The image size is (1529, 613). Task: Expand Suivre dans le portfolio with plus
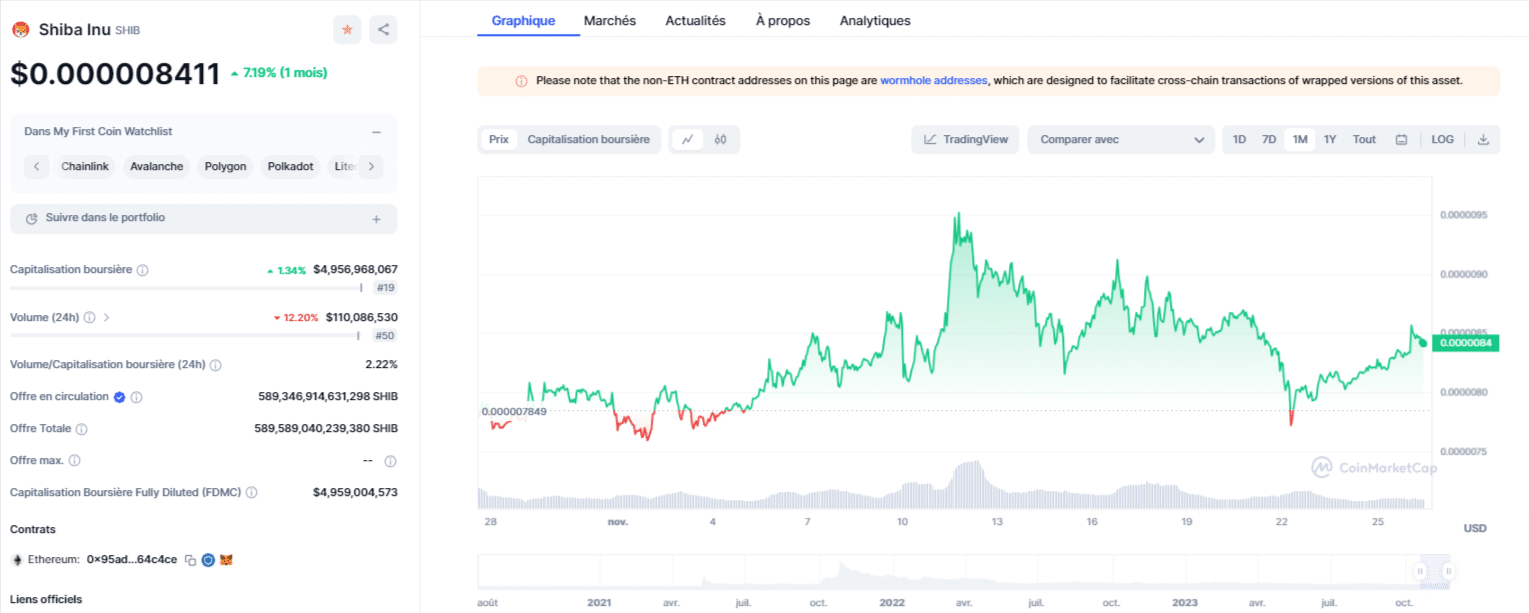click(x=376, y=219)
